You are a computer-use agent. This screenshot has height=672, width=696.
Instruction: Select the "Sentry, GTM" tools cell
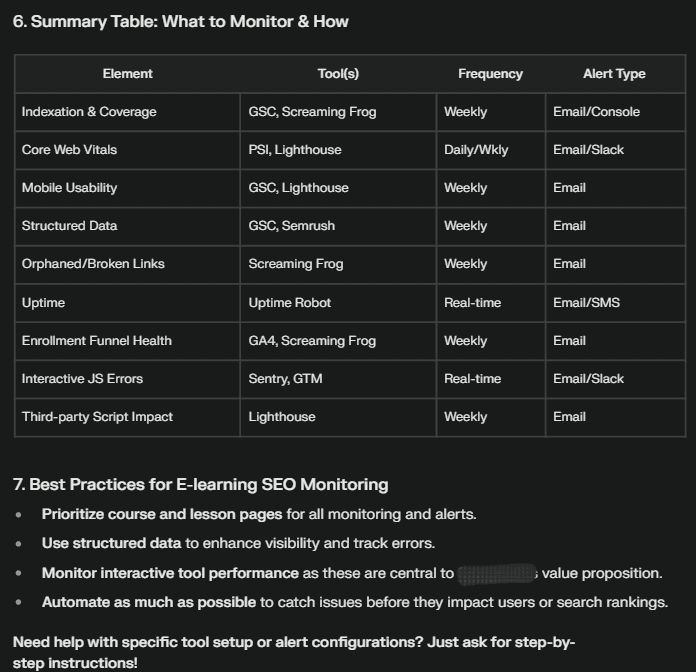click(x=286, y=379)
